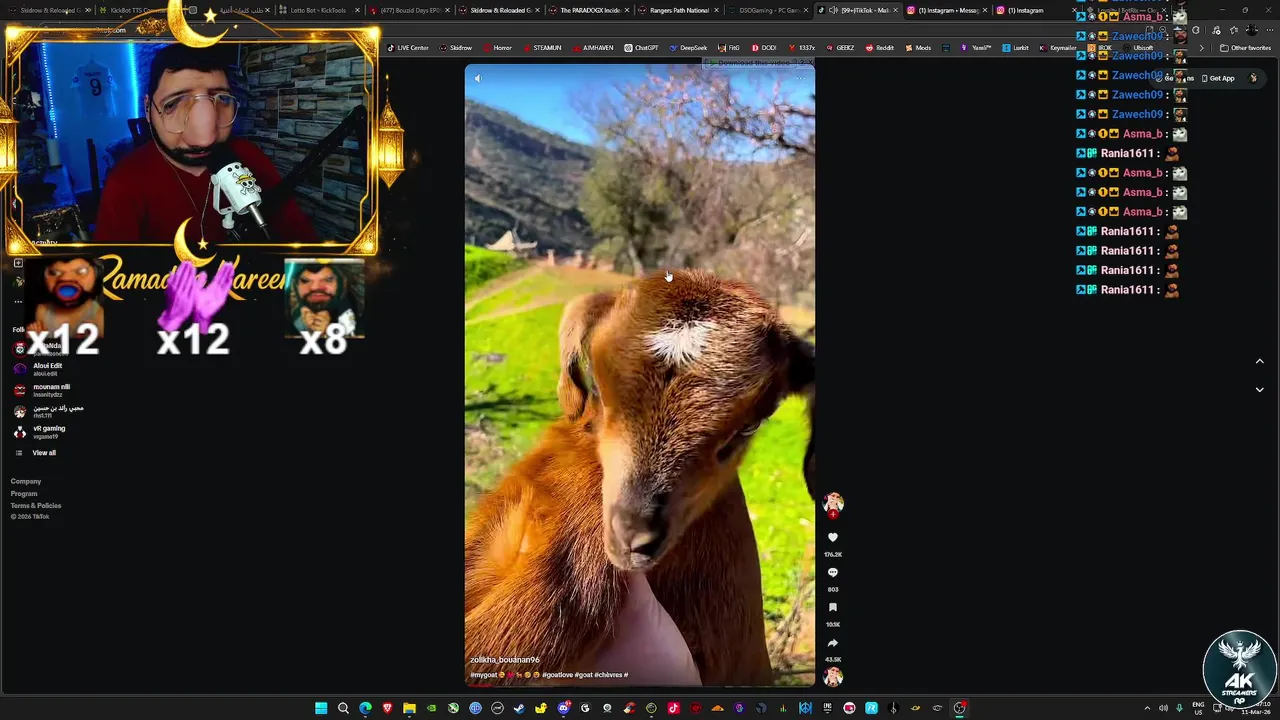Open Epic Games launcher on taskbar
The width and height of the screenshot is (1280, 720).
827,708
